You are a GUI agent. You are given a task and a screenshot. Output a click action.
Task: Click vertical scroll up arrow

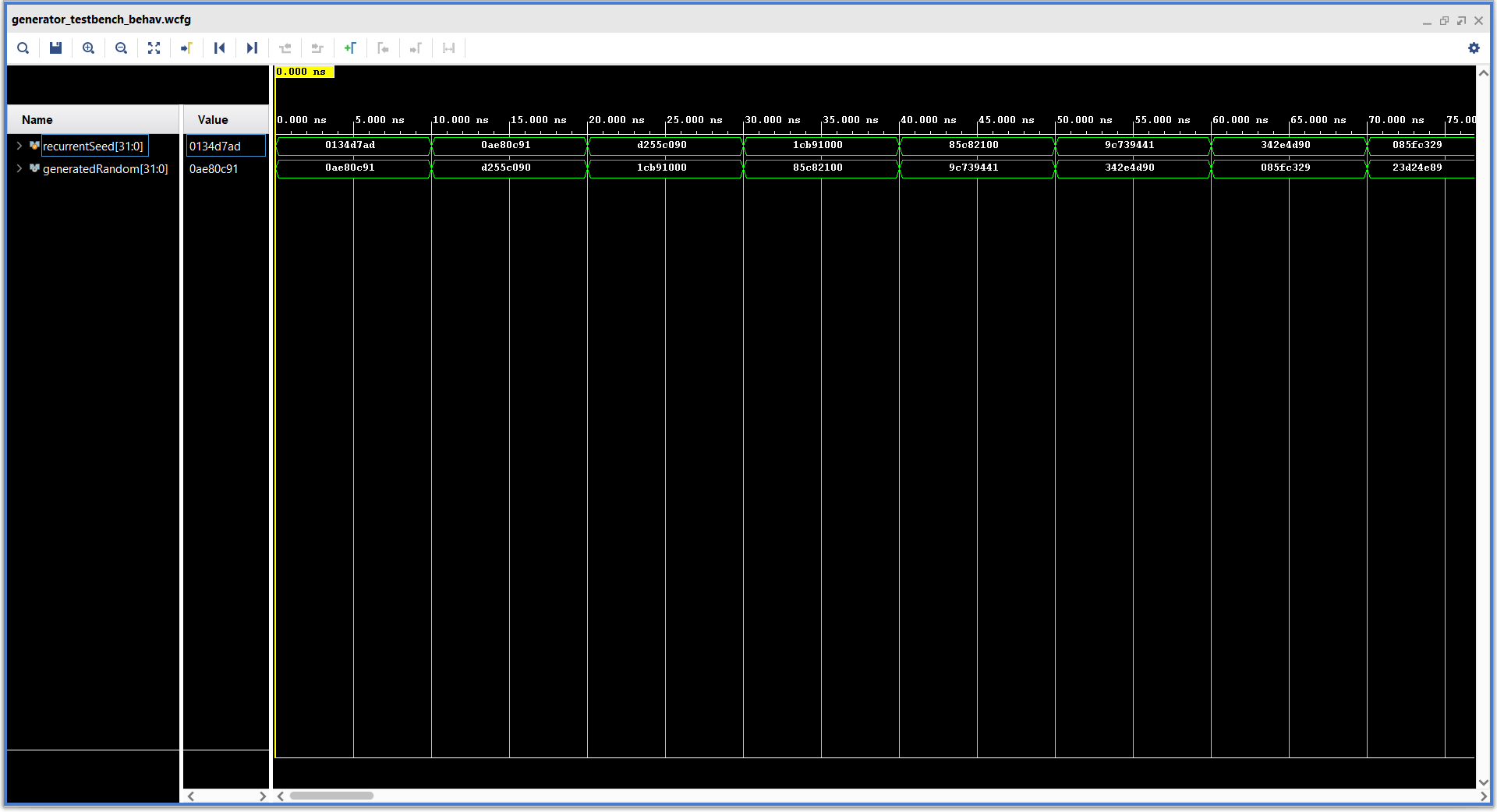click(1483, 72)
